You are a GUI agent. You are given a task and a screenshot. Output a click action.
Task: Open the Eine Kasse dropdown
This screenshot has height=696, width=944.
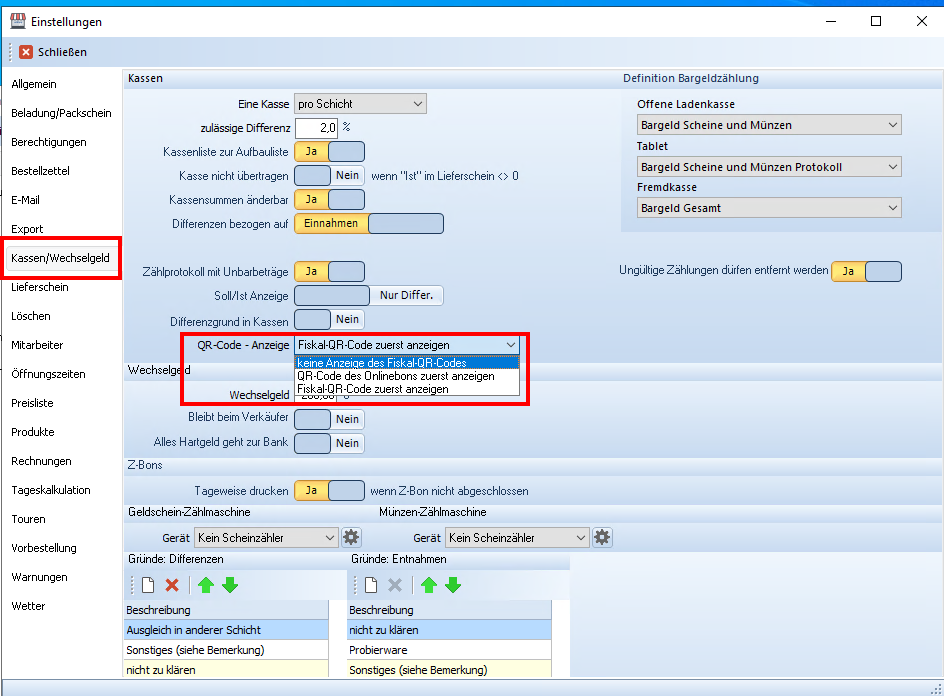tap(360, 103)
